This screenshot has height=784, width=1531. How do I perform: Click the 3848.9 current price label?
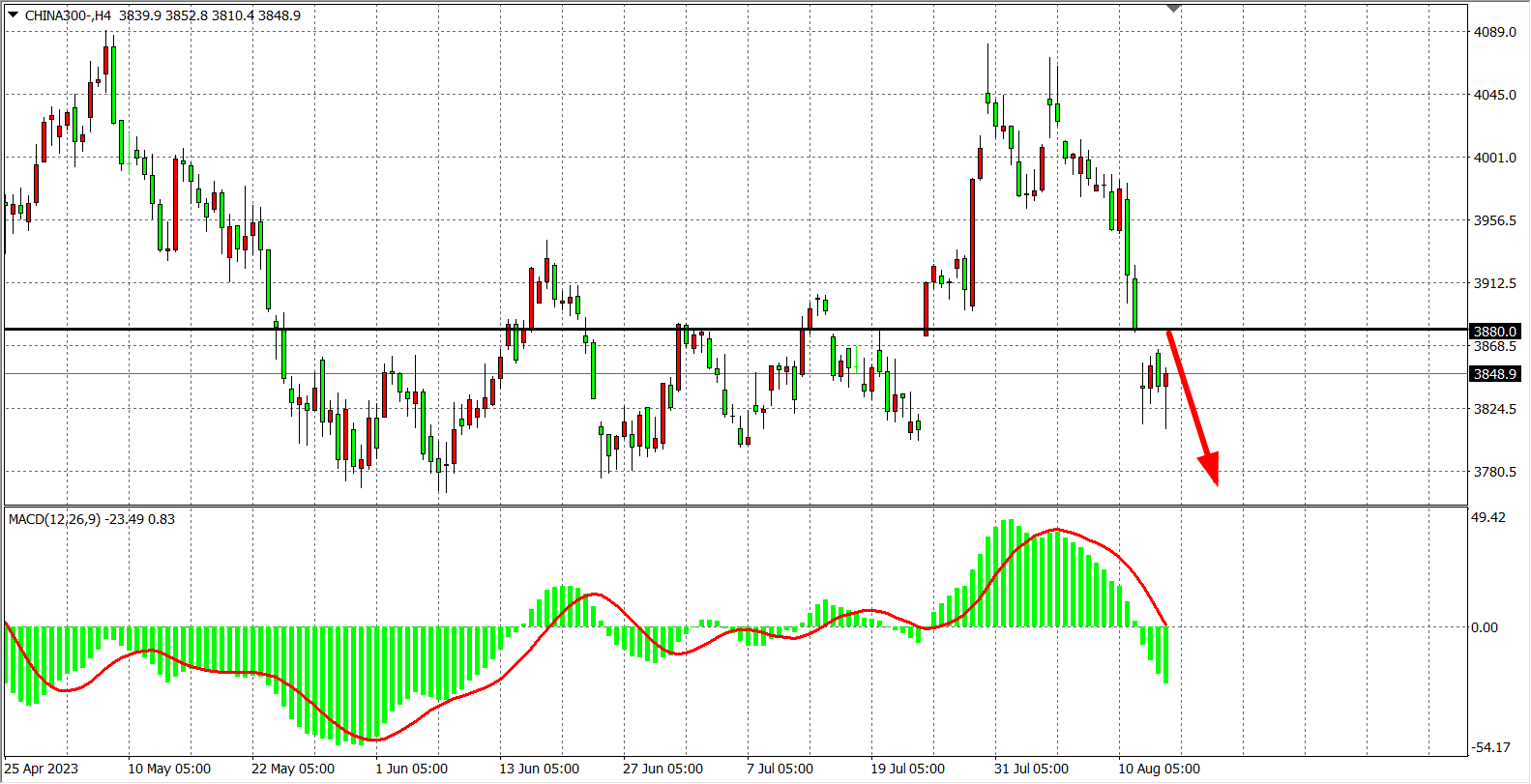tap(1494, 374)
